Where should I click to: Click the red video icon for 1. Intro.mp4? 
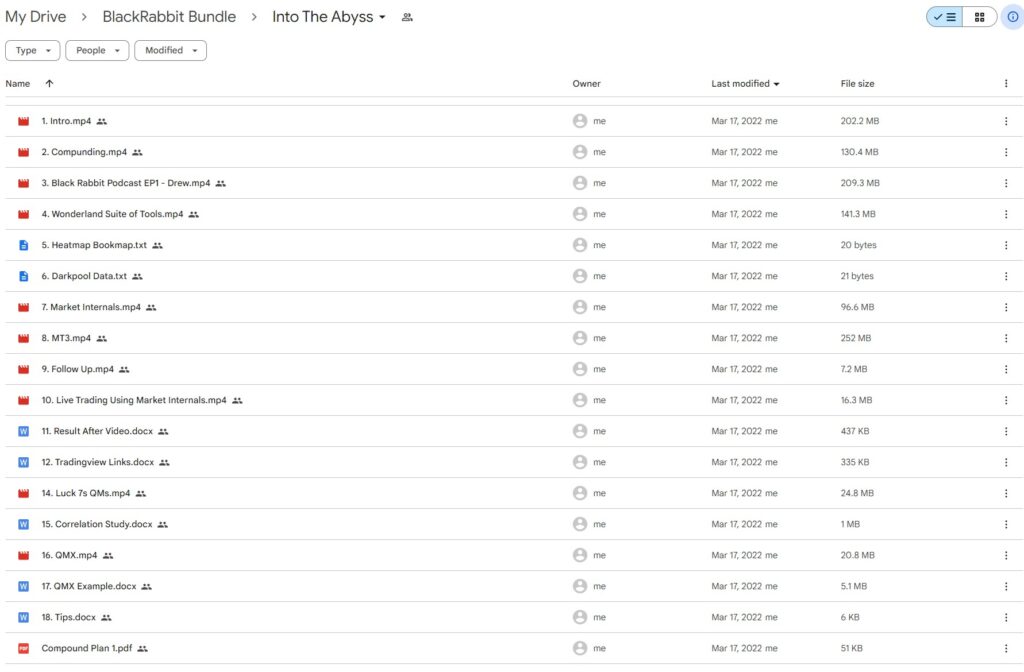tap(23, 121)
